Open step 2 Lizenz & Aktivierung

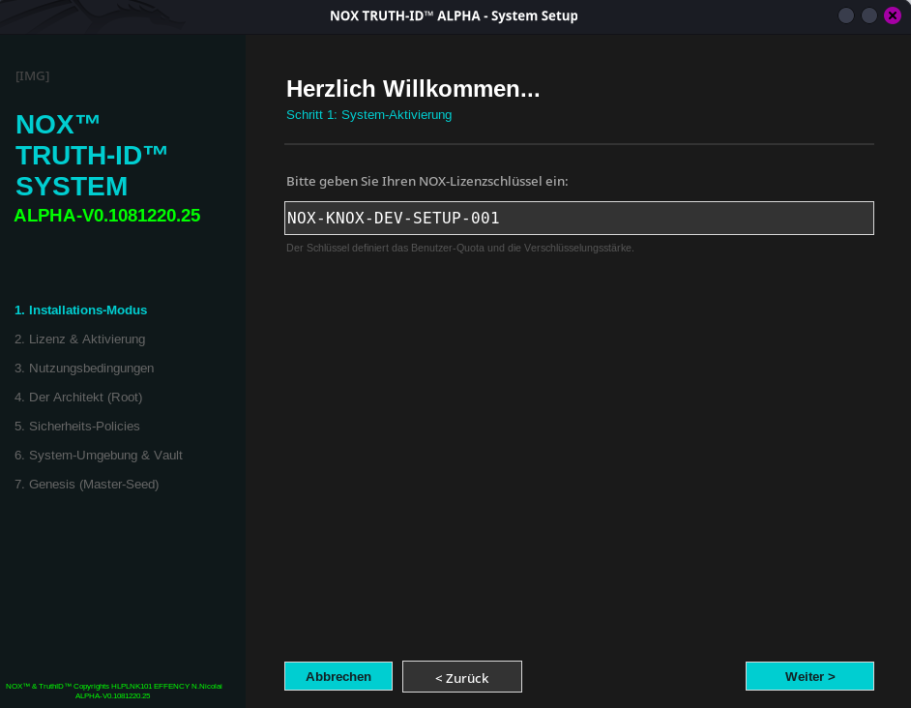tap(80, 339)
